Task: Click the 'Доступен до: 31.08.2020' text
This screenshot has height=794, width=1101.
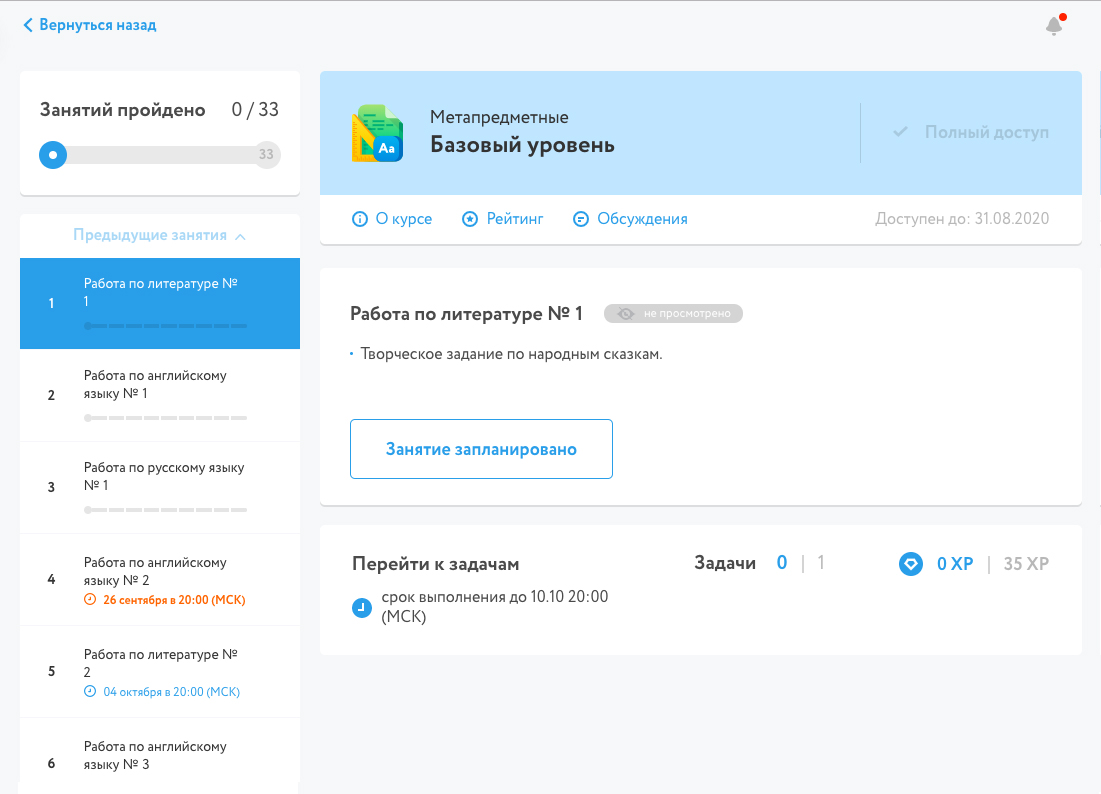Action: (x=962, y=219)
